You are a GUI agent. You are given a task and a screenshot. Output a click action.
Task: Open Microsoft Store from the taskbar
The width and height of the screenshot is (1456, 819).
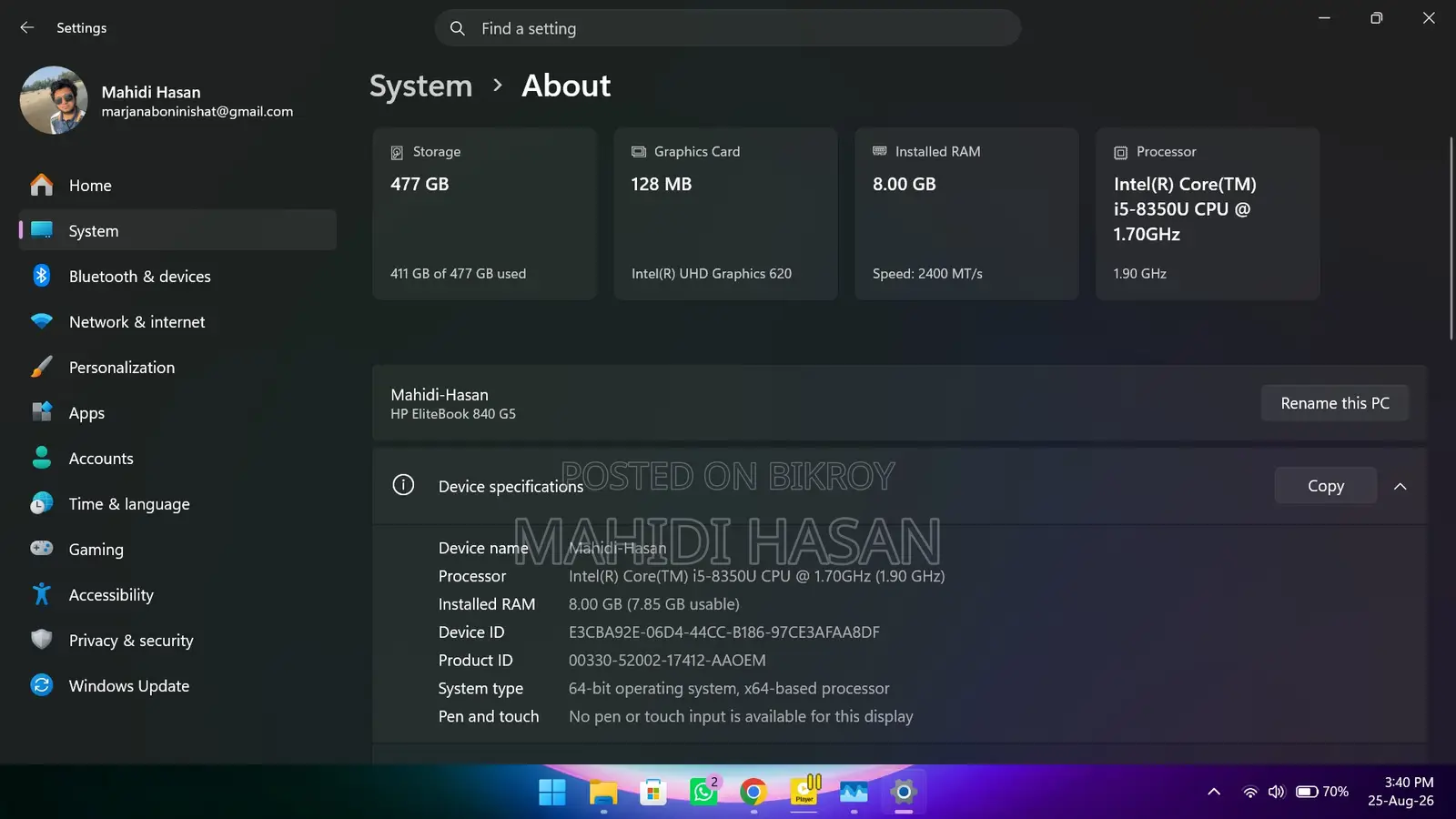(653, 793)
